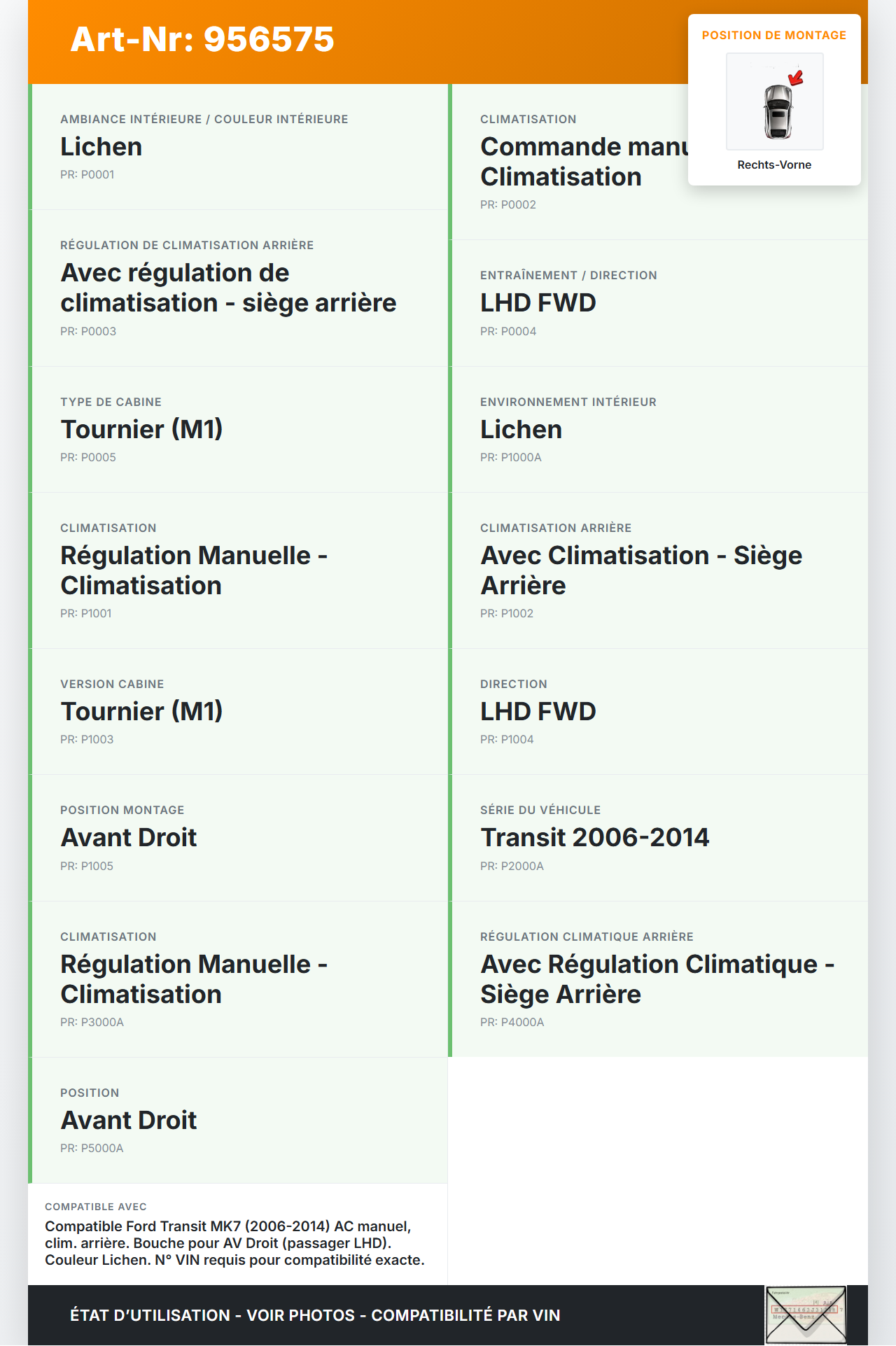Click the Transit 2006-2014 vehicle series
The height and width of the screenshot is (1346, 896).
point(594,837)
